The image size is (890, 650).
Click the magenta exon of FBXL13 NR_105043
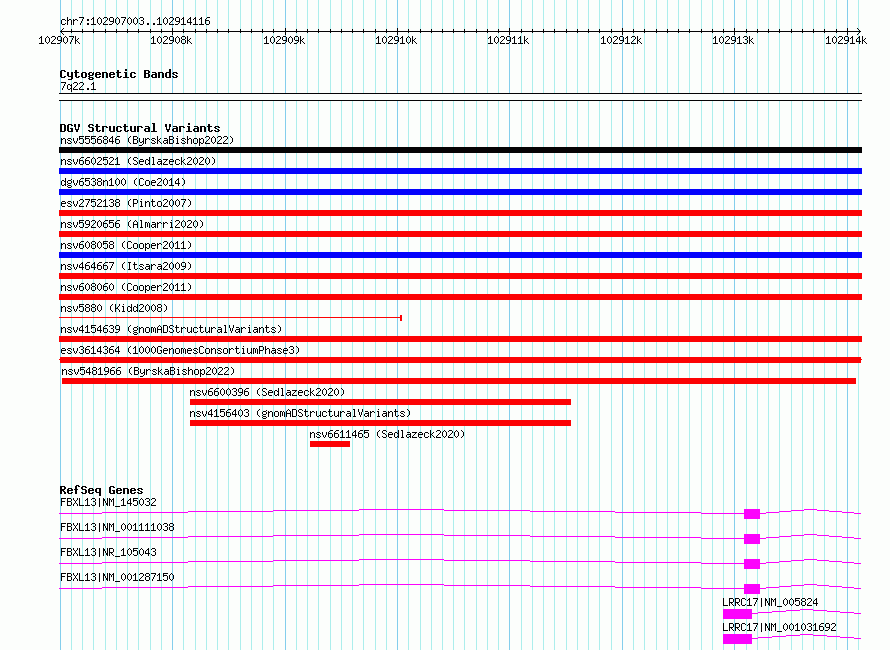(x=752, y=564)
